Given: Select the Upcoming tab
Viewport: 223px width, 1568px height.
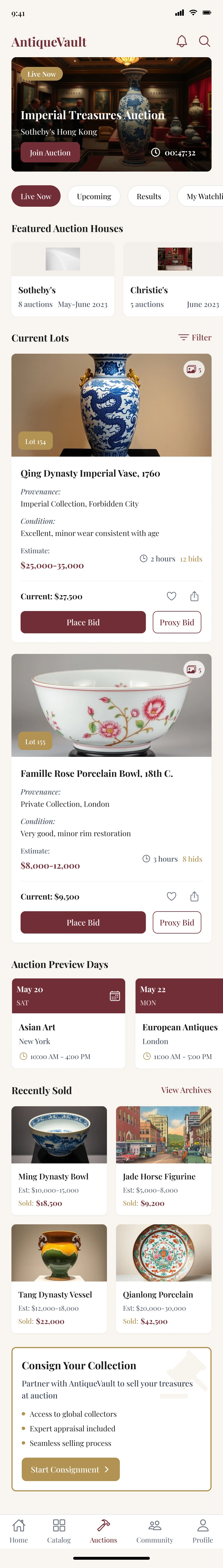Looking at the screenshot, I should click(x=94, y=197).
